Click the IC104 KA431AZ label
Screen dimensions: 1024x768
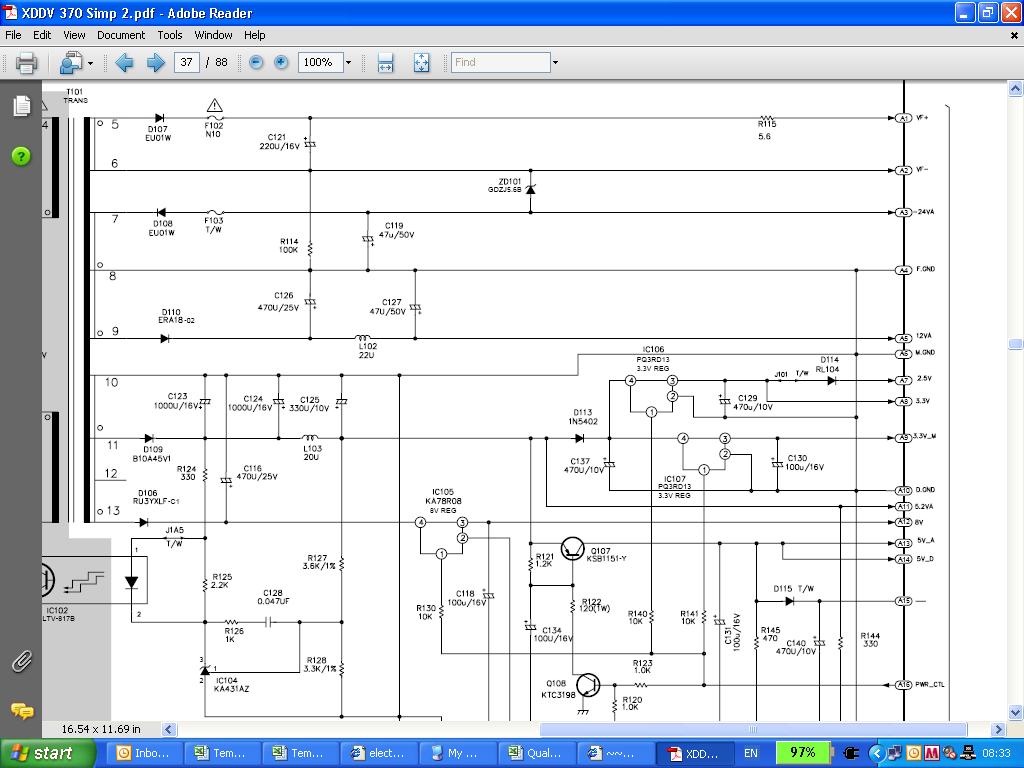[x=232, y=684]
